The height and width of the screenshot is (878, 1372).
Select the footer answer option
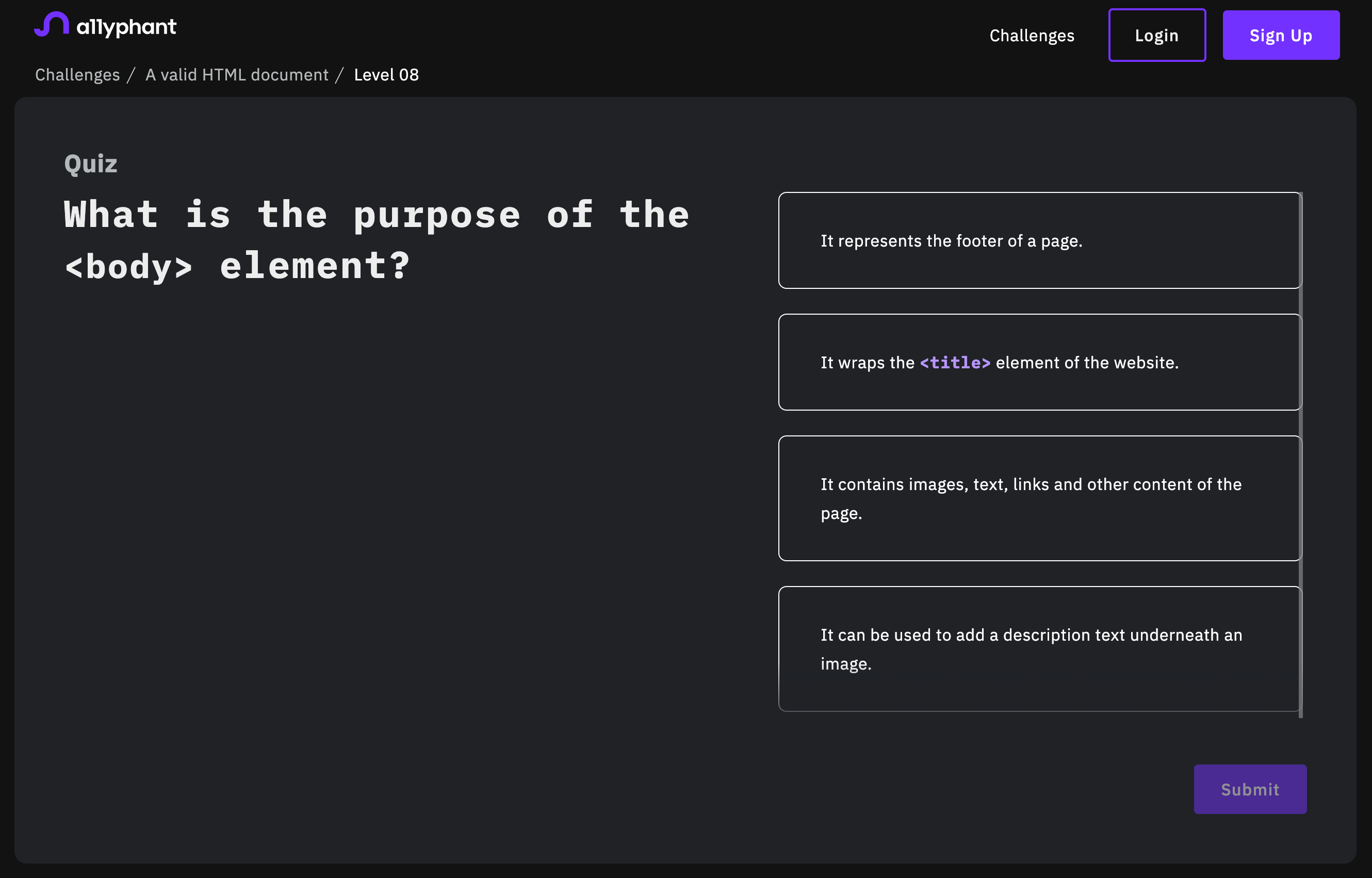click(1040, 240)
